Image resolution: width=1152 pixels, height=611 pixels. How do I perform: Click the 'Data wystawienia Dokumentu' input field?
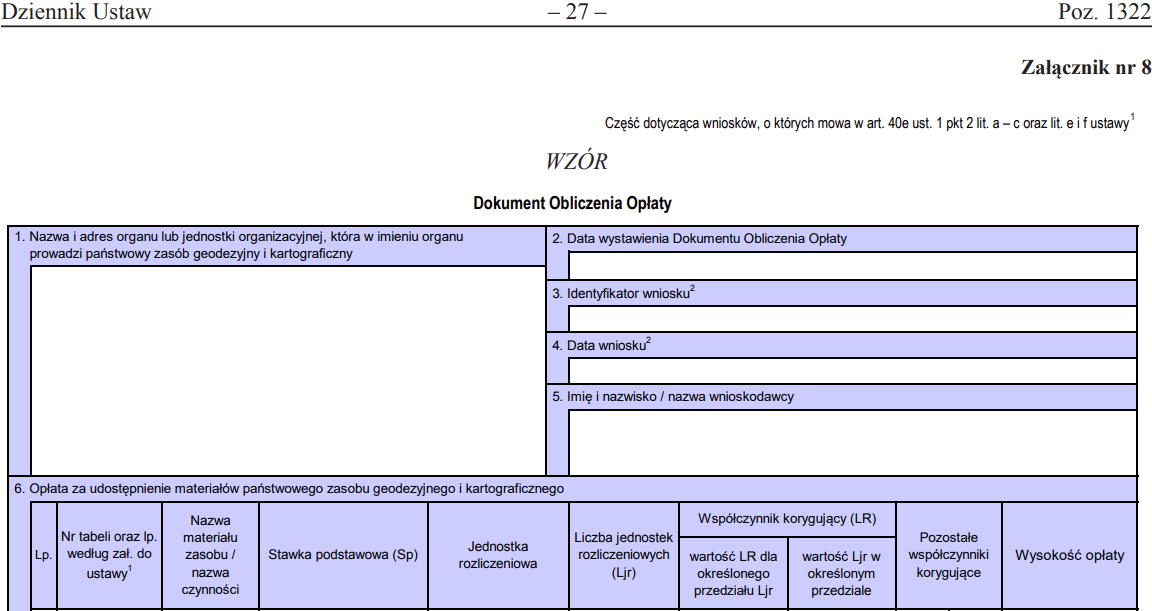852,266
